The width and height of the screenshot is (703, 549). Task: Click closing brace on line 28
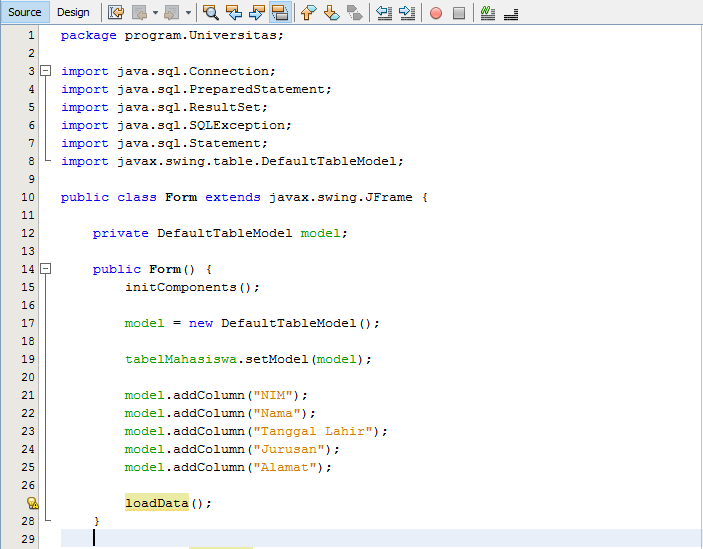96,521
